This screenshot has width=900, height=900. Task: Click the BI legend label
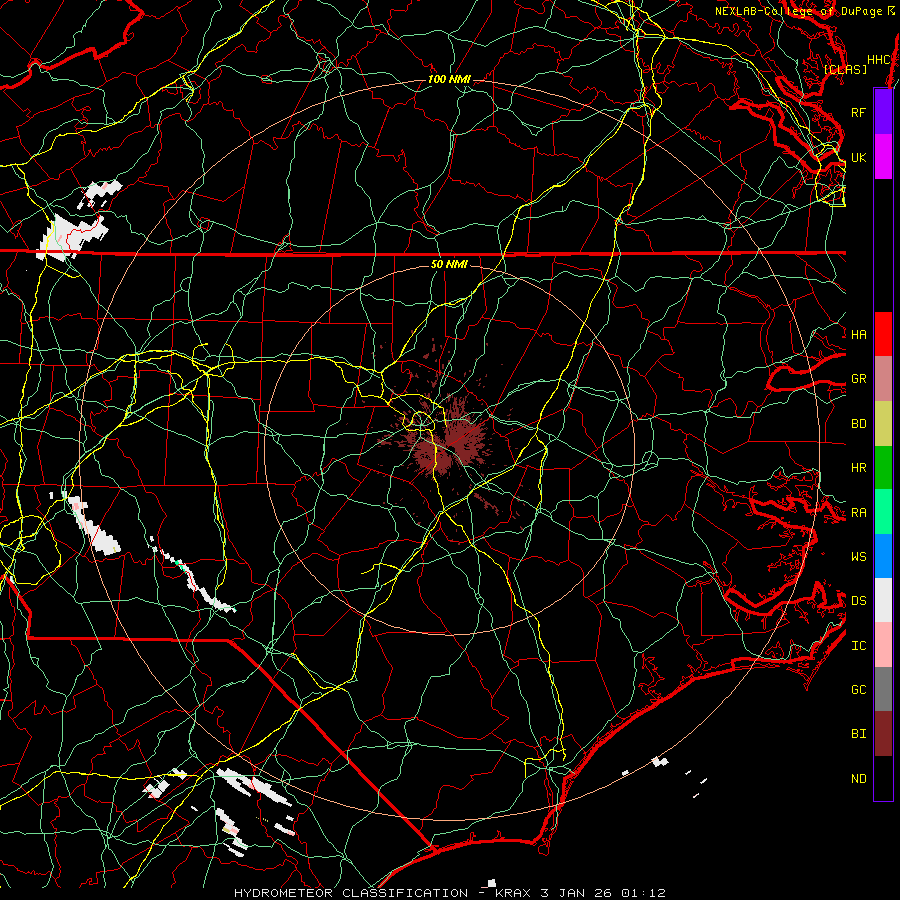point(858,734)
